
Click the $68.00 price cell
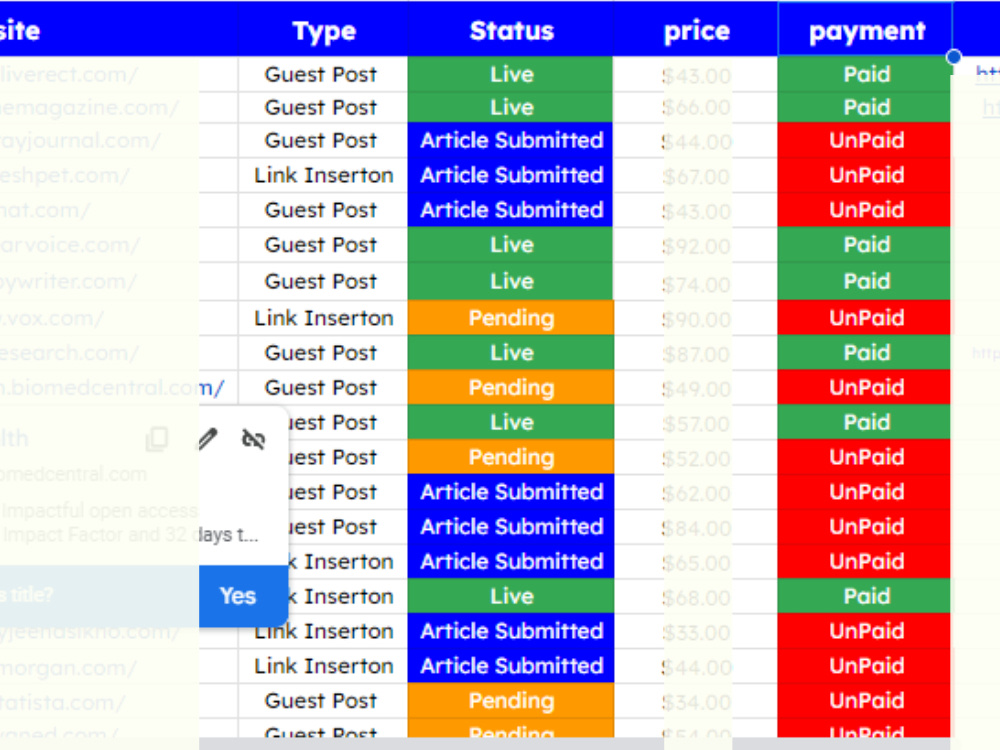pos(696,597)
